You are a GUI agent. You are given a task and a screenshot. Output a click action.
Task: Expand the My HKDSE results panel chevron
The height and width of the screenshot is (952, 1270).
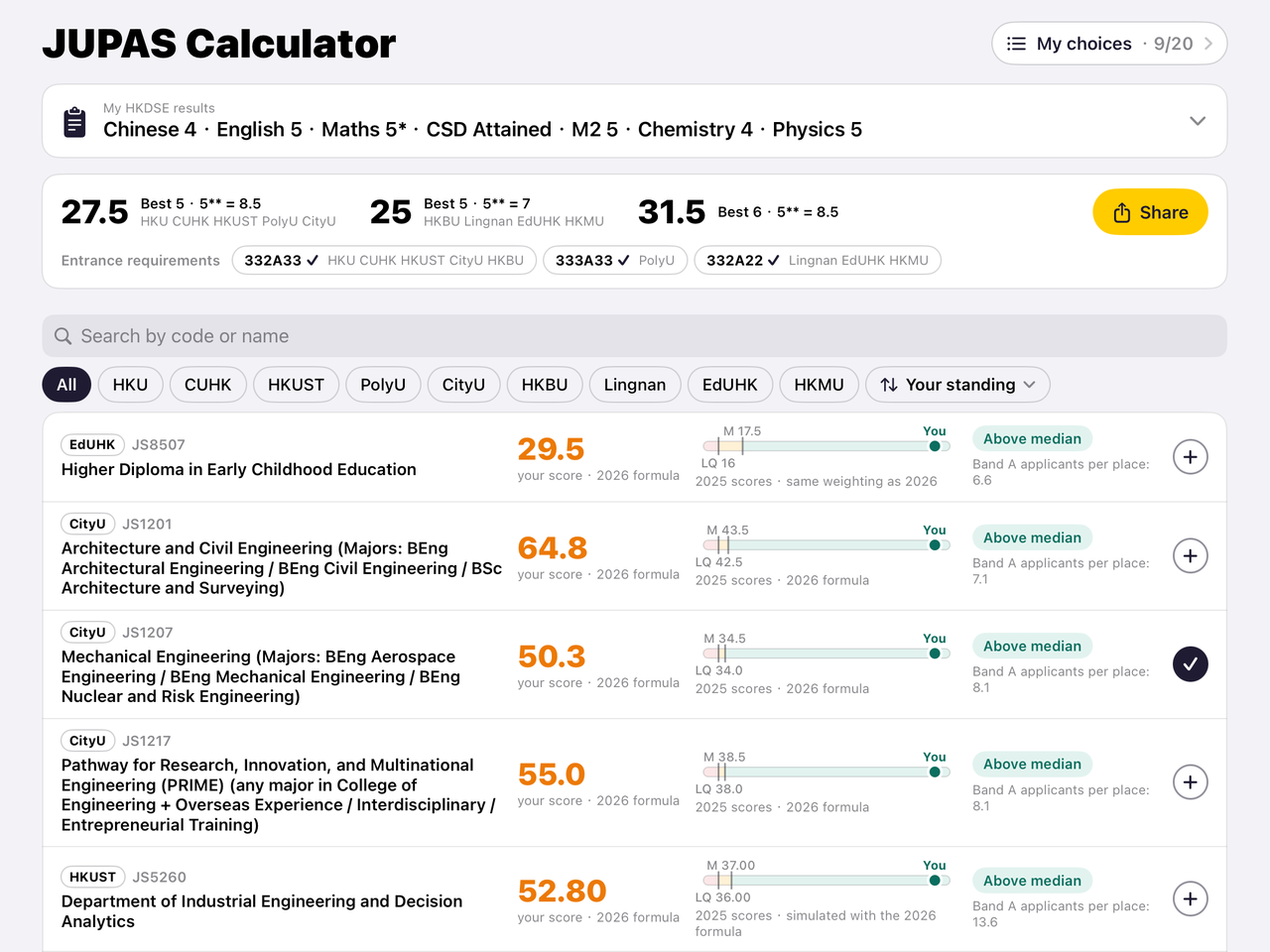coord(1198,121)
